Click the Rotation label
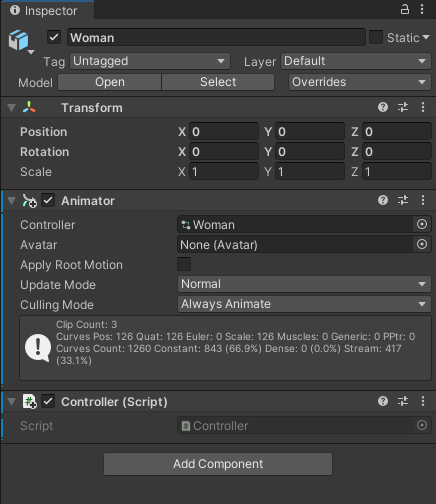 click(45, 152)
